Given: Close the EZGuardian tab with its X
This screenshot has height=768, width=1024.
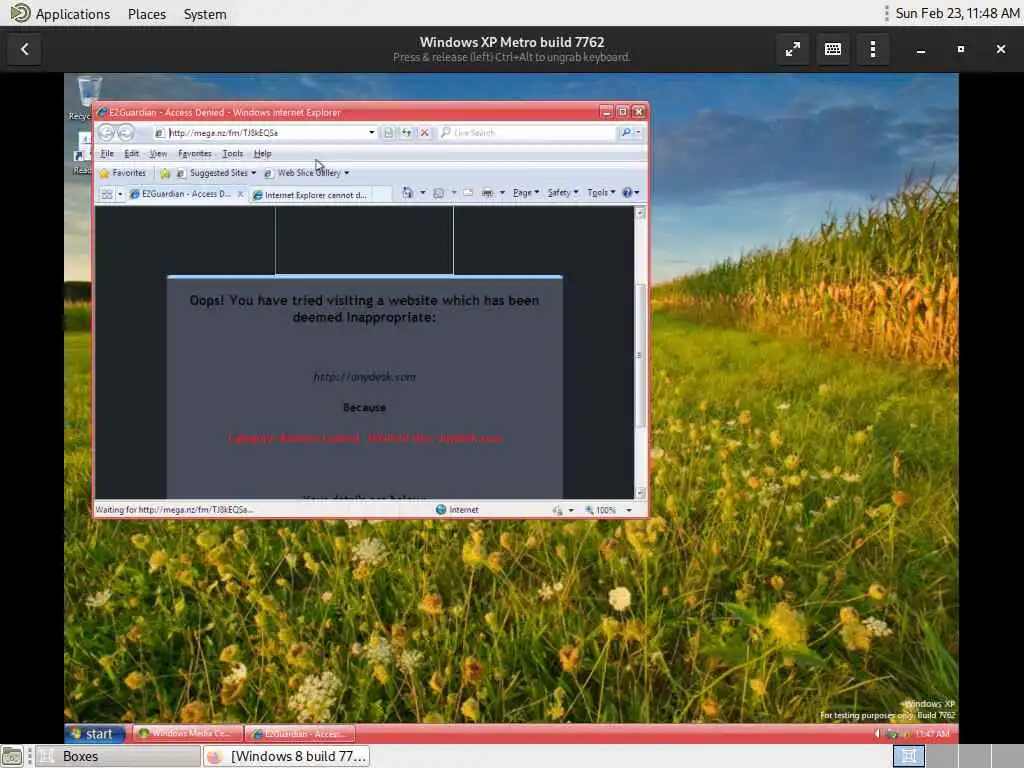Looking at the screenshot, I should point(240,194).
